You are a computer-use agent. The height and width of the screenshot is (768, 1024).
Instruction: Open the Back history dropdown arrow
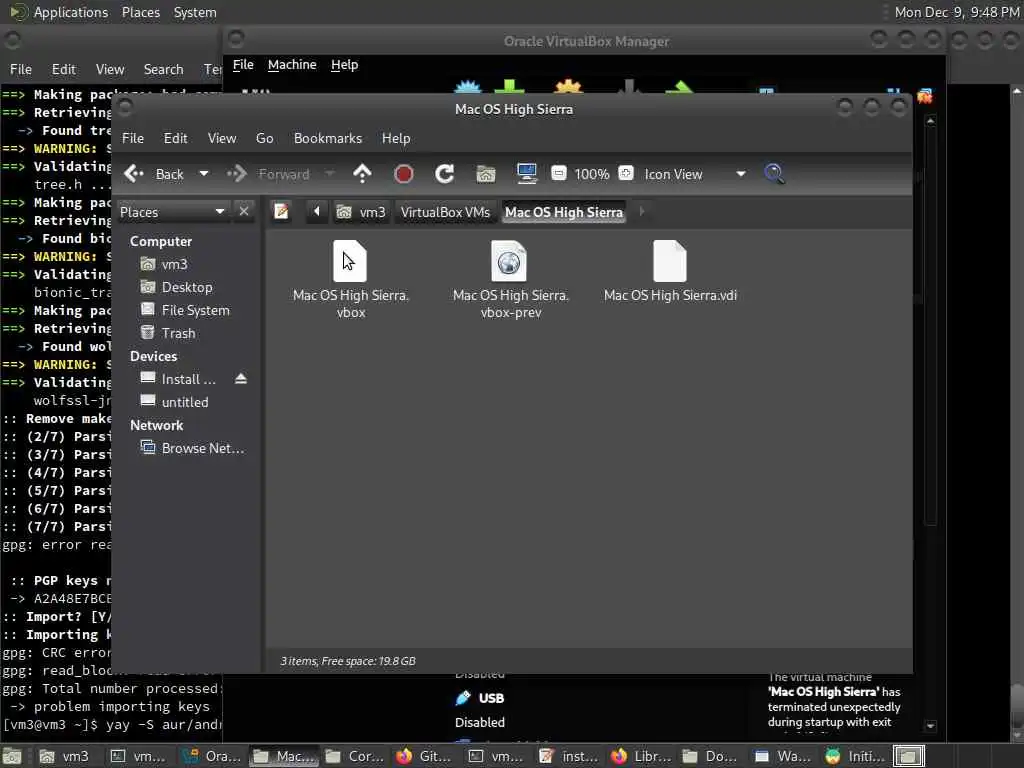click(204, 174)
